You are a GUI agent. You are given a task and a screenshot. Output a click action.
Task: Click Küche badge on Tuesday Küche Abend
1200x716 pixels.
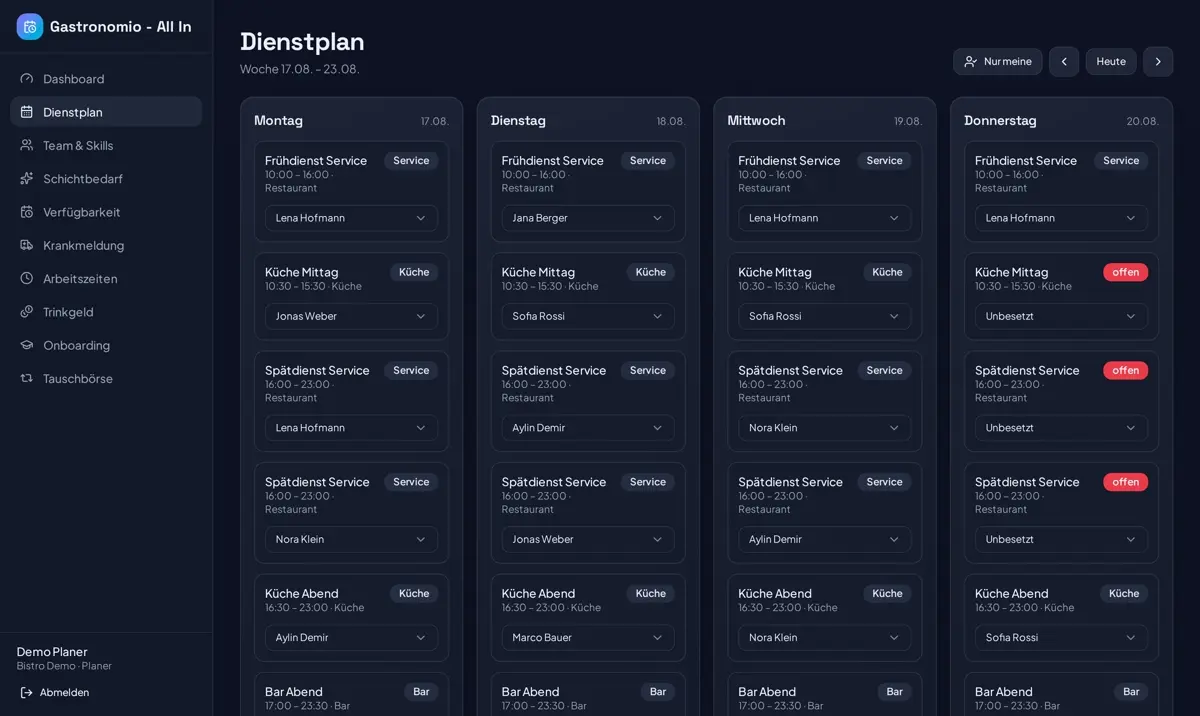click(651, 594)
